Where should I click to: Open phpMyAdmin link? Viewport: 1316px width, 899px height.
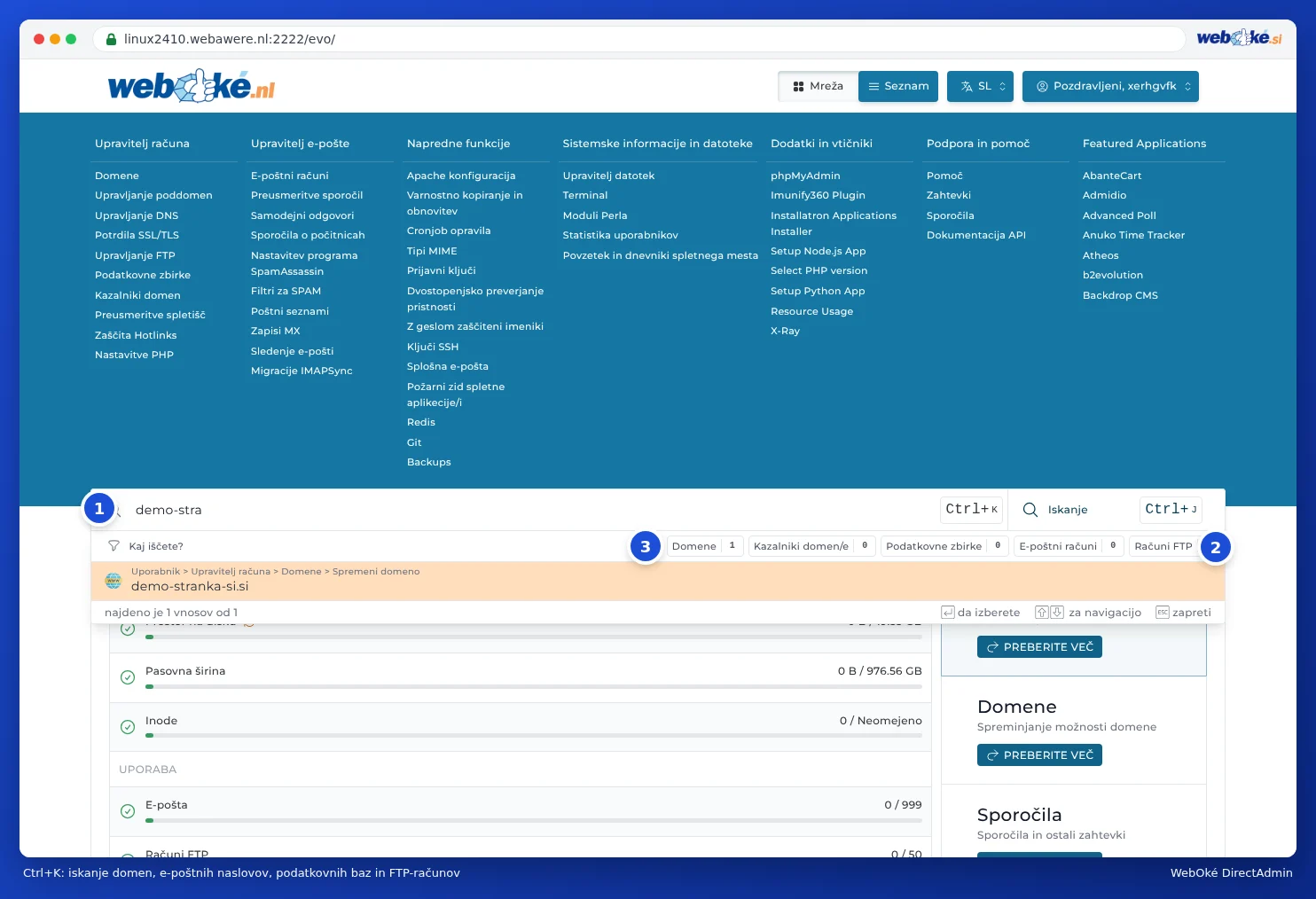[805, 176]
